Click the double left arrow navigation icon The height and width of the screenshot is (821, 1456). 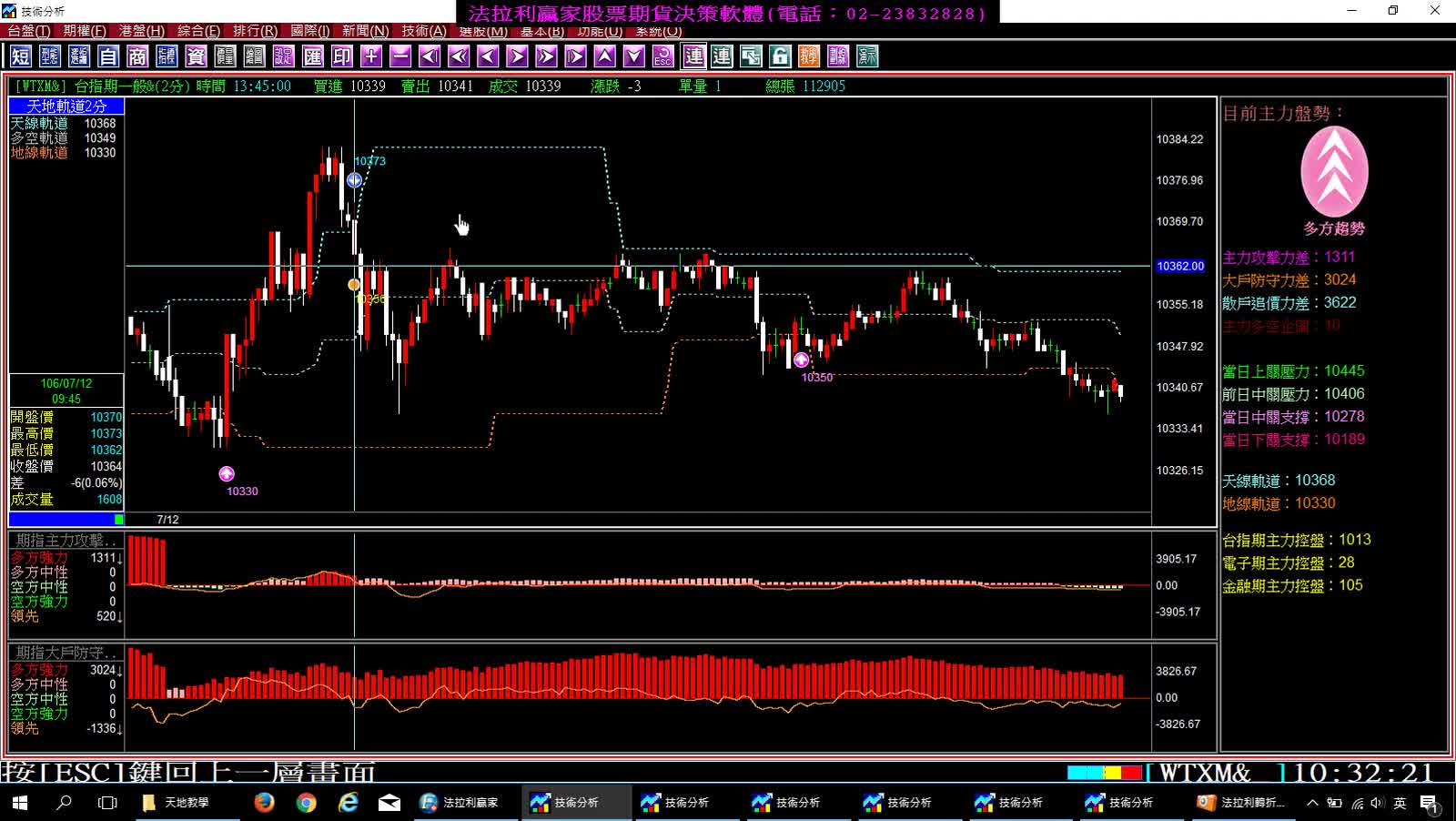459,56
